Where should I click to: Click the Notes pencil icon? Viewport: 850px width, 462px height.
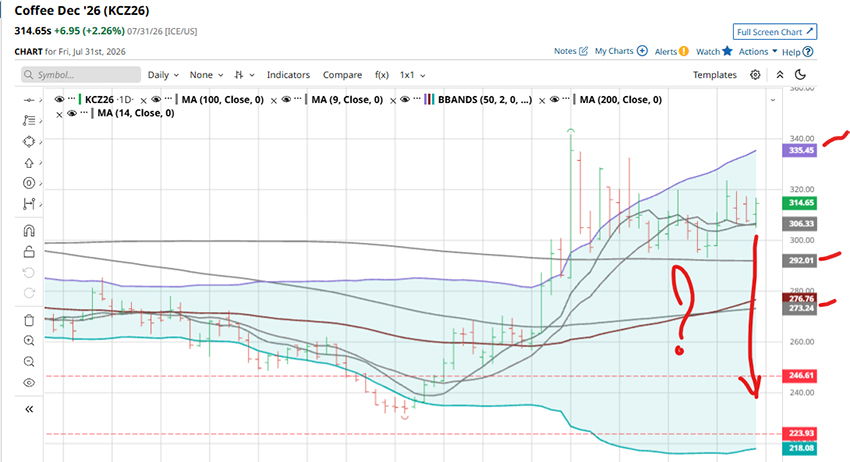583,51
